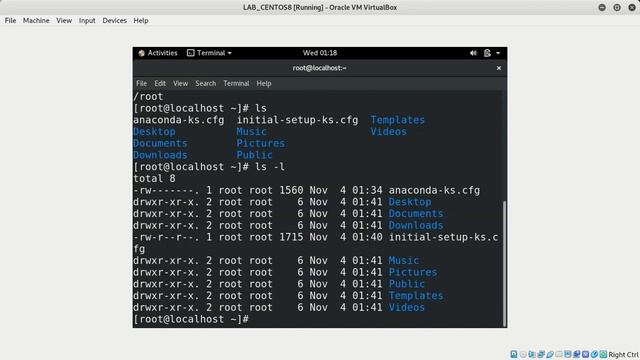The height and width of the screenshot is (360, 640).
Task: Open the VirtualBox Help menu
Action: pyautogui.click(x=141, y=20)
